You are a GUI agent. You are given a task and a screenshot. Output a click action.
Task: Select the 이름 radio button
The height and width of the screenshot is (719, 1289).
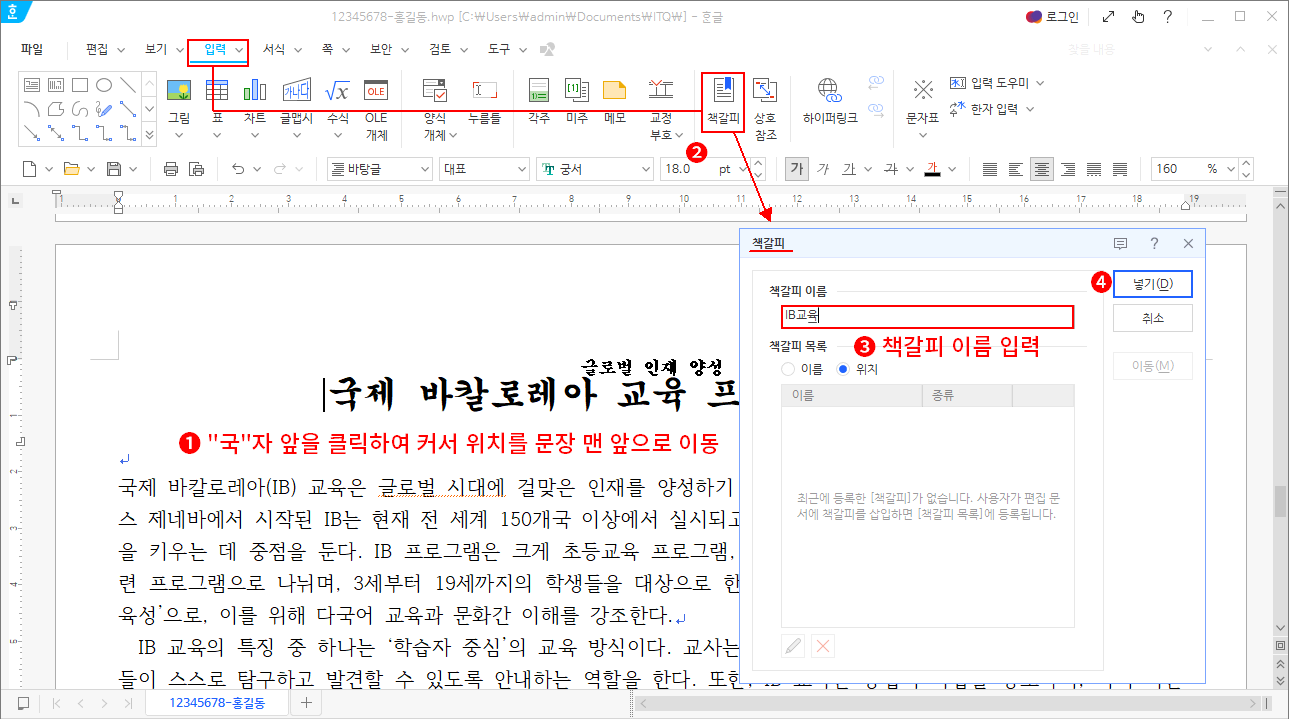(788, 368)
